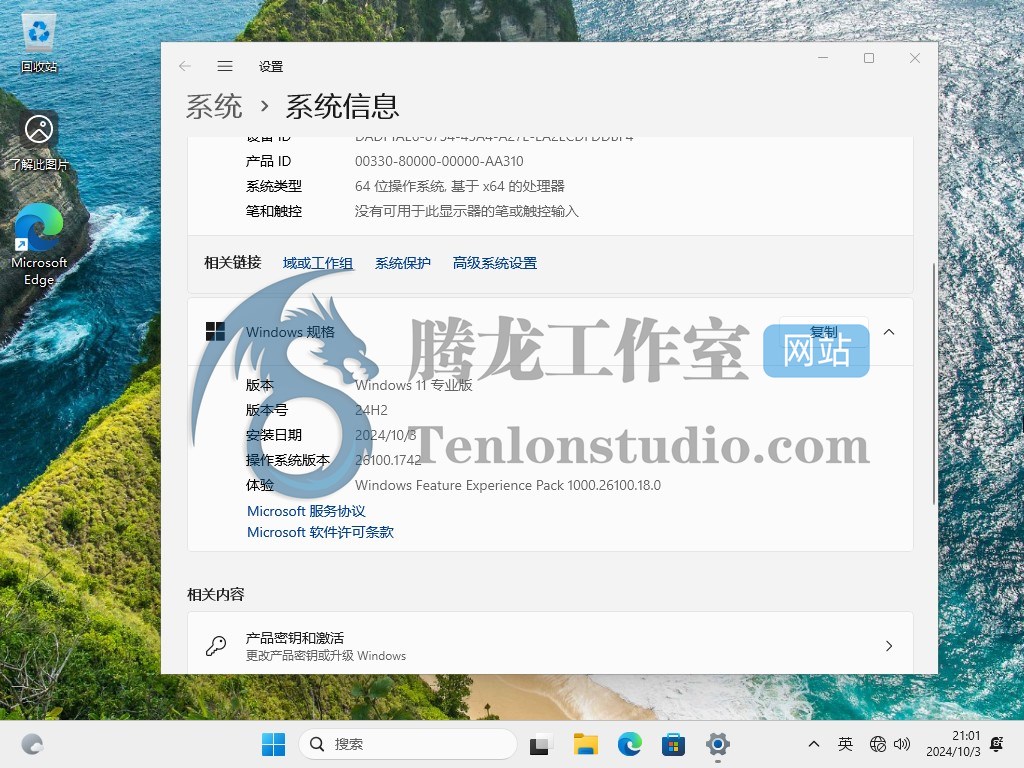
Task: Switch input language via 英 indicator
Action: (845, 744)
